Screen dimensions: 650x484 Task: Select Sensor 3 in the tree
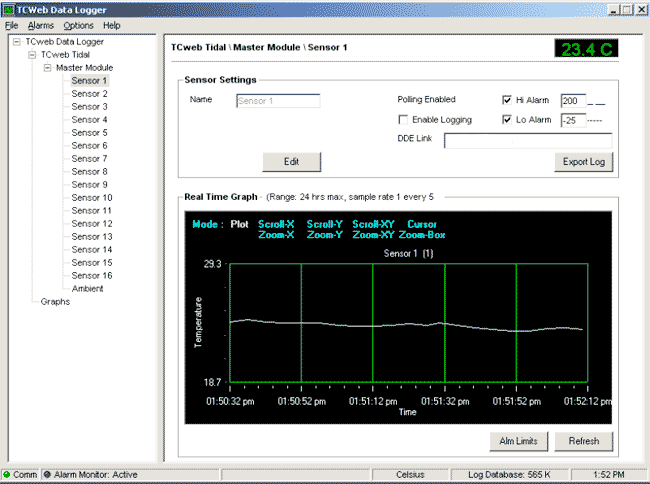(x=89, y=106)
